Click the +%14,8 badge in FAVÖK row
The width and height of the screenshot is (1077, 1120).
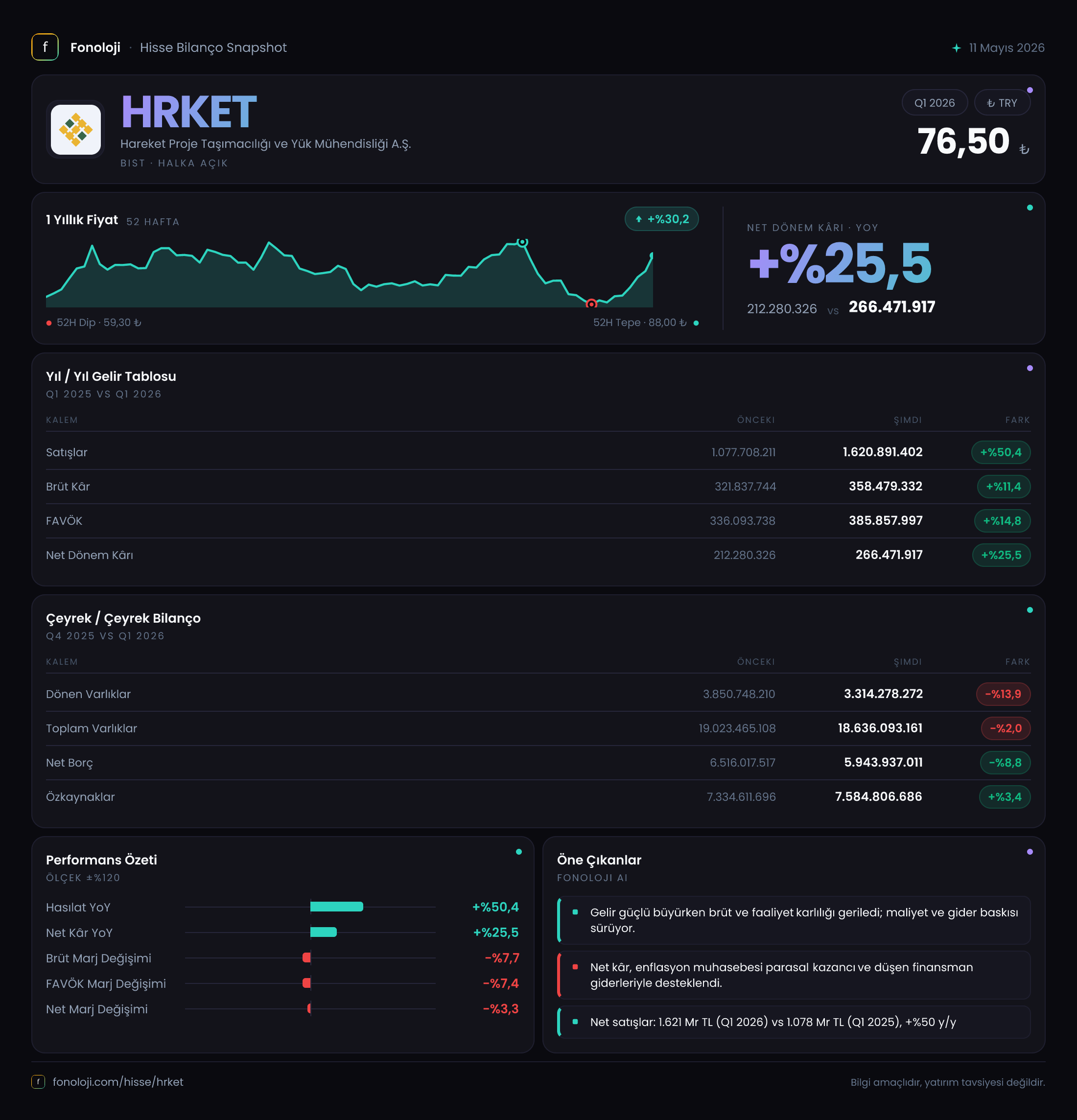pos(1002,520)
